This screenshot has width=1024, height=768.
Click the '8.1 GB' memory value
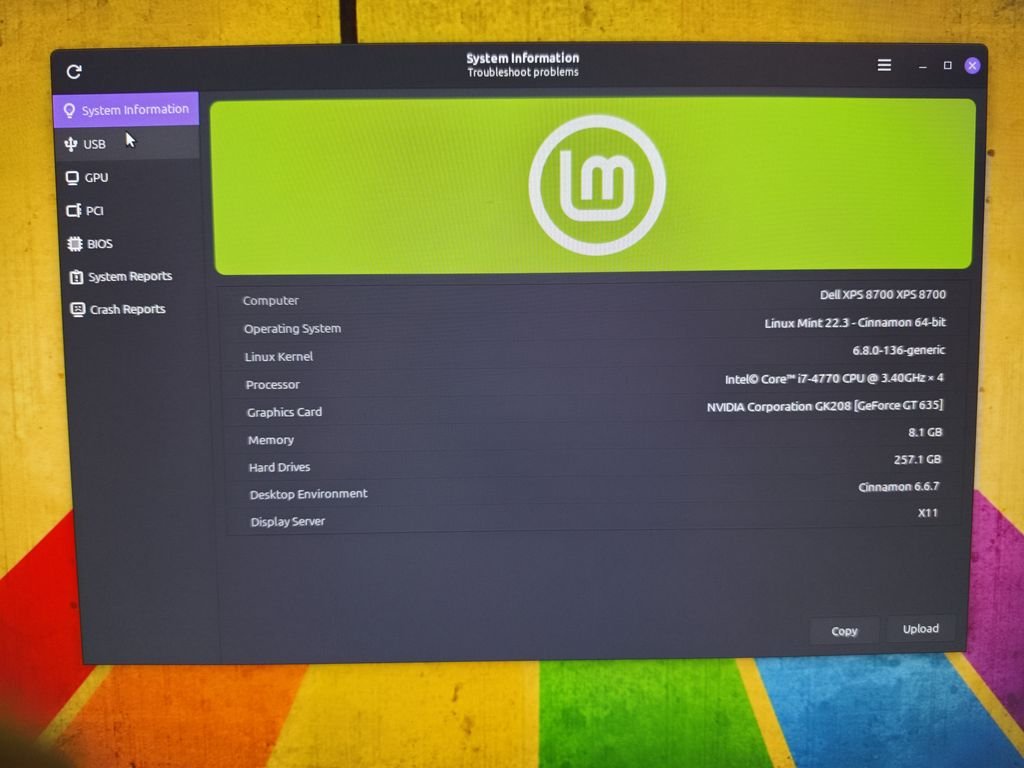[925, 432]
